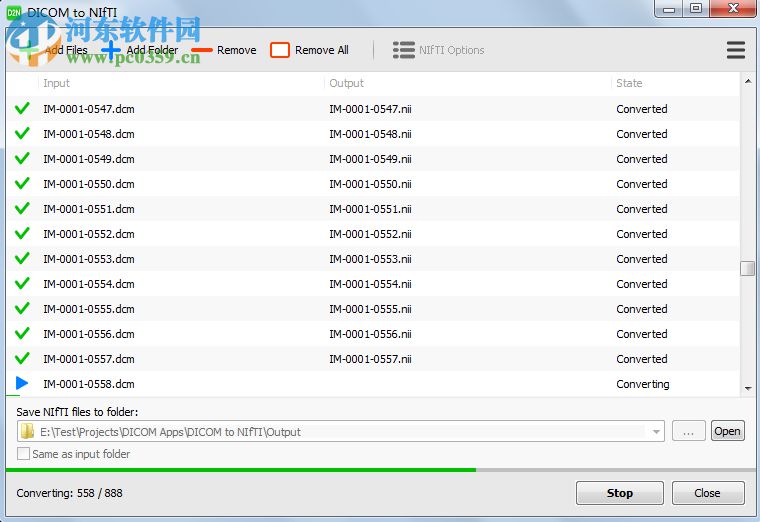Select the input file IM-0001-0558.dcm
The image size is (760, 522).
[89, 384]
